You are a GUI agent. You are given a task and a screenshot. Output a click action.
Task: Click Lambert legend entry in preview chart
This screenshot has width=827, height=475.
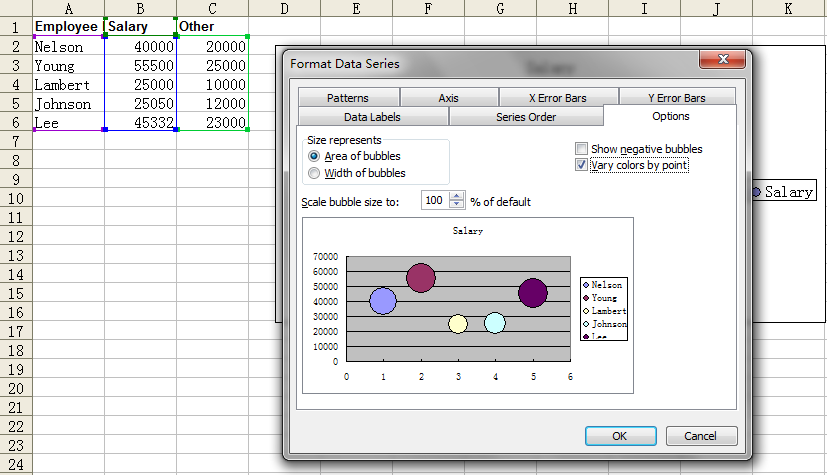(x=604, y=311)
